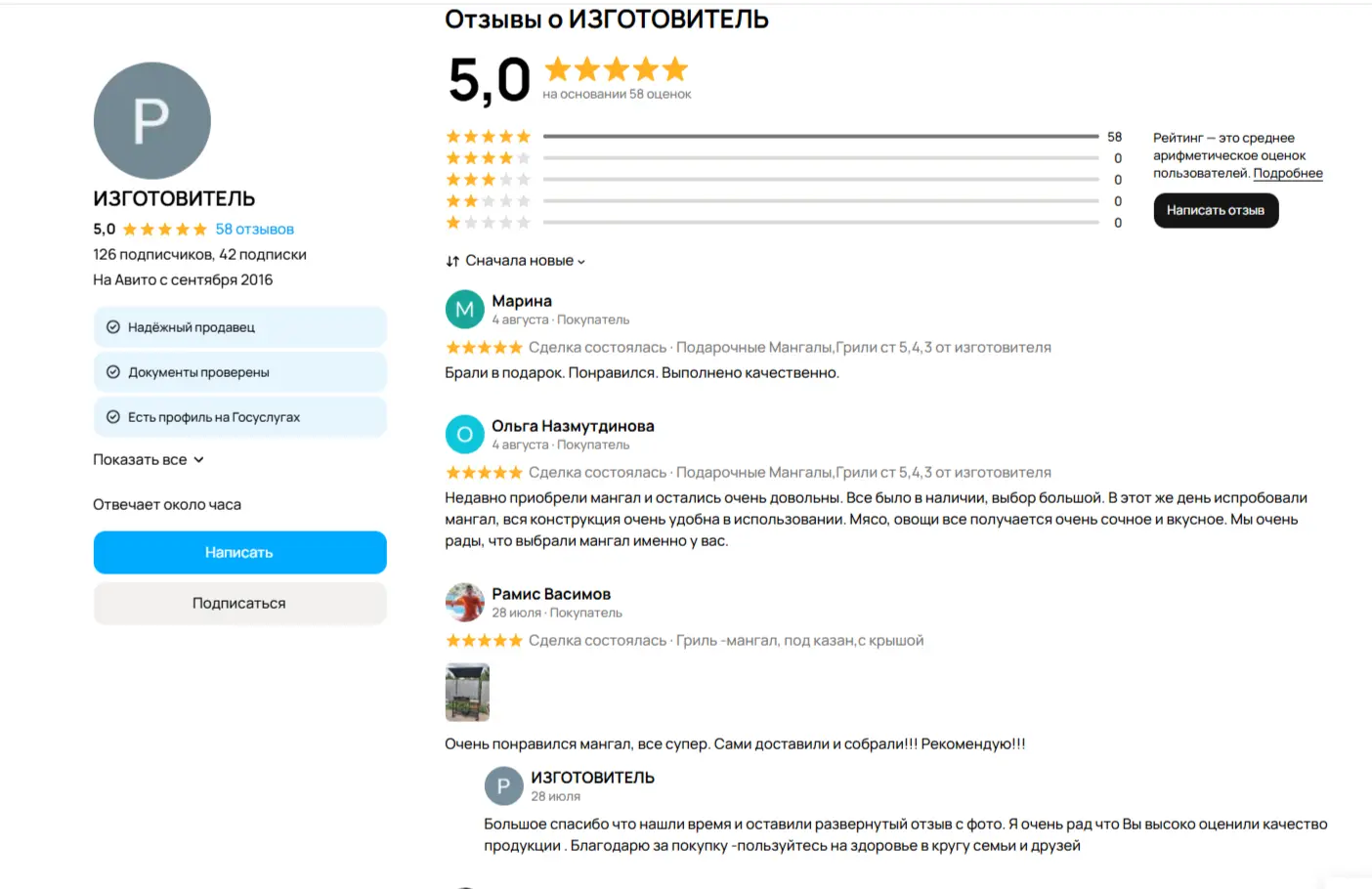Click the checkmark icon beside "Надёжный продавец"

[x=113, y=327]
